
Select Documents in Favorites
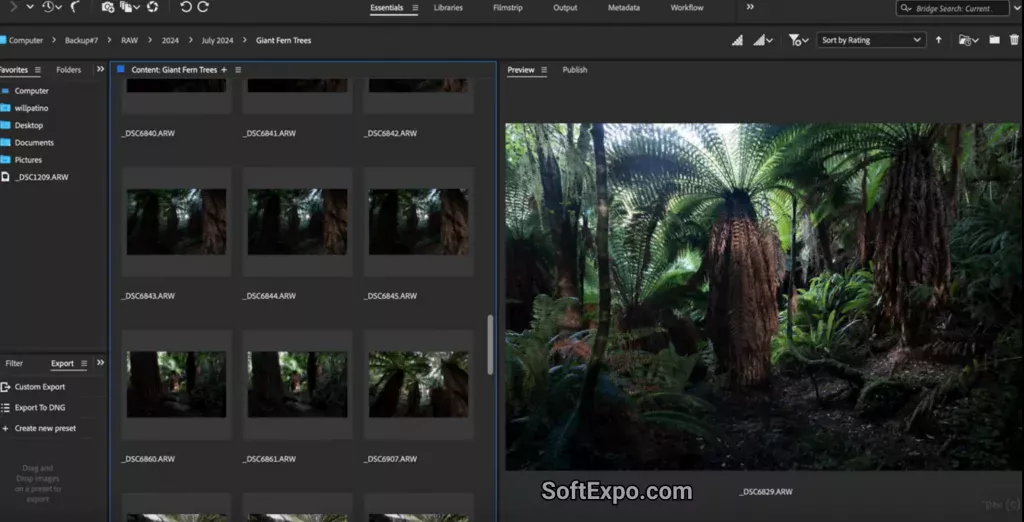pos(34,142)
